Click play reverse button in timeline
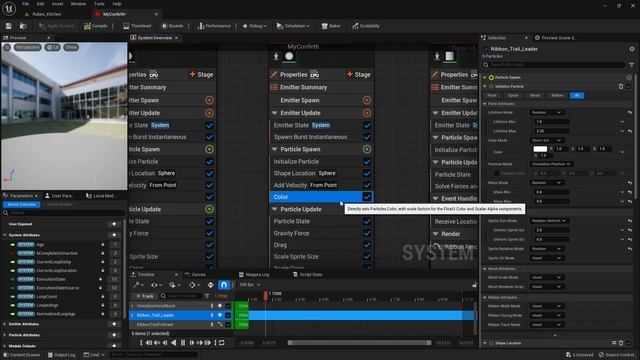 174,342
